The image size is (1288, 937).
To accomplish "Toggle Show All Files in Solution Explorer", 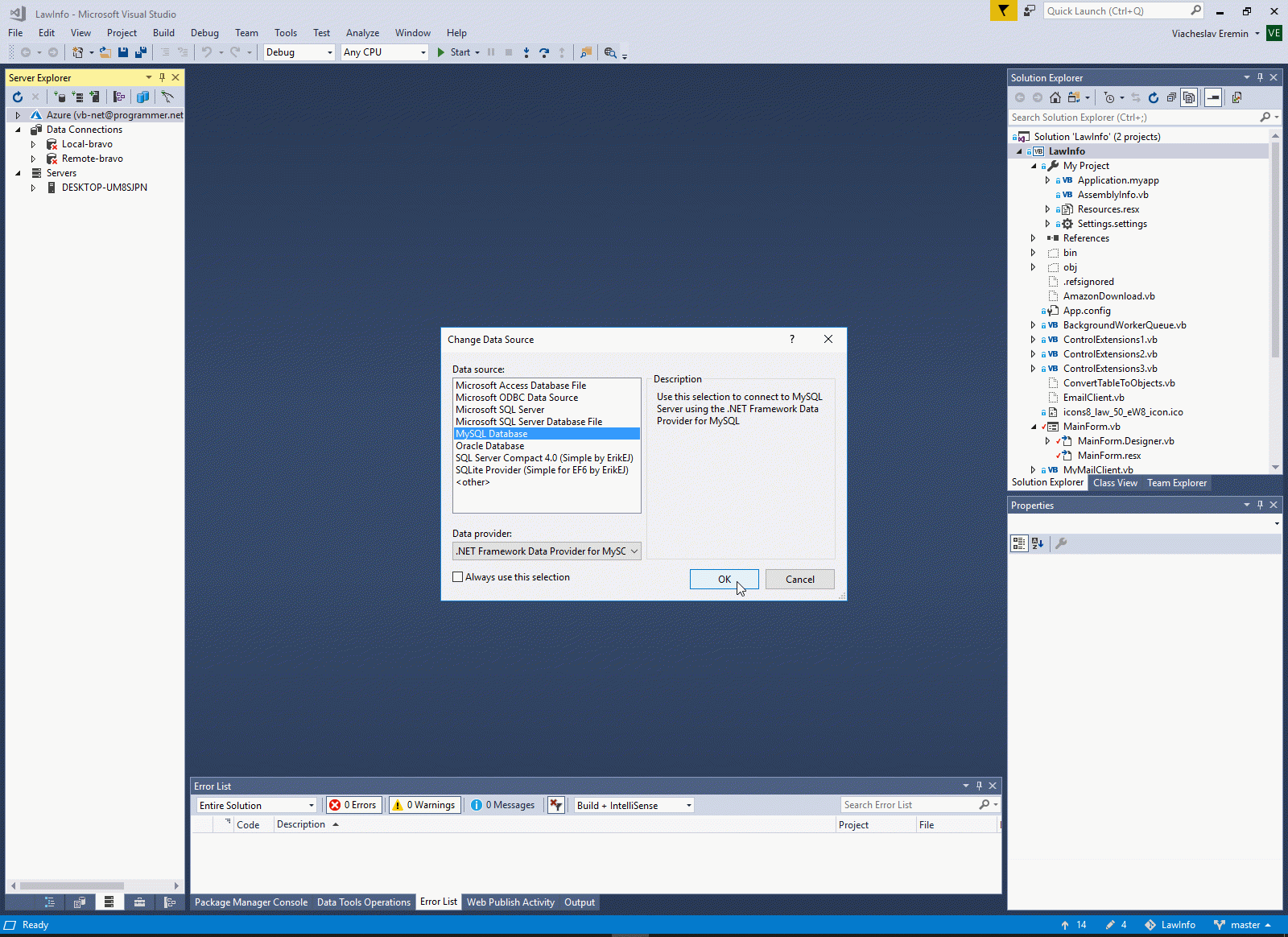I will pyautogui.click(x=1189, y=97).
